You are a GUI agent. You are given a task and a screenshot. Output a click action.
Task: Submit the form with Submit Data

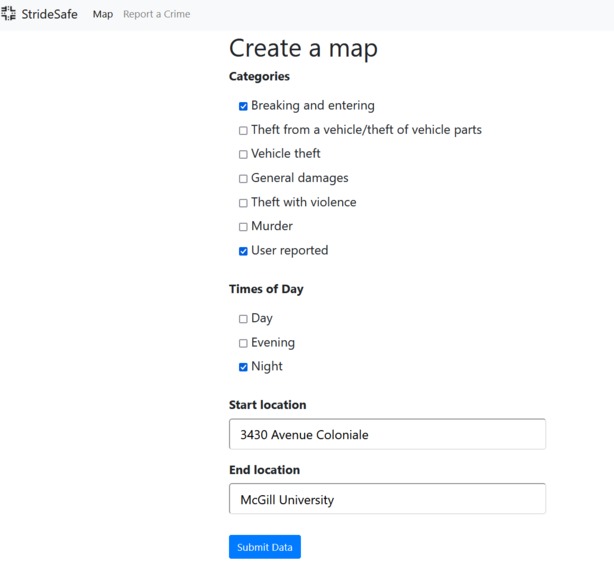tap(265, 547)
